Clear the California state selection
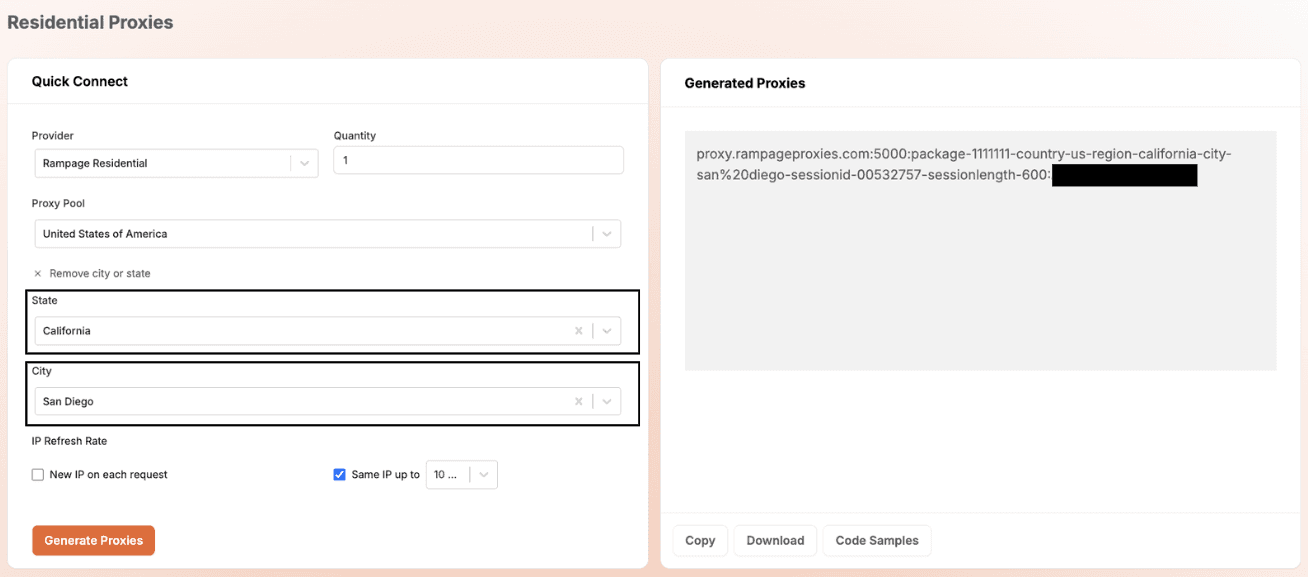The image size is (1308, 577). [578, 331]
